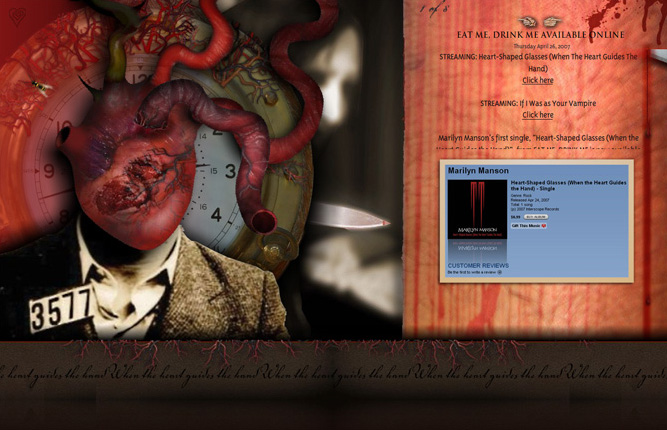Click the '1 of 8' page counter
The width and height of the screenshot is (667, 430).
[434, 9]
